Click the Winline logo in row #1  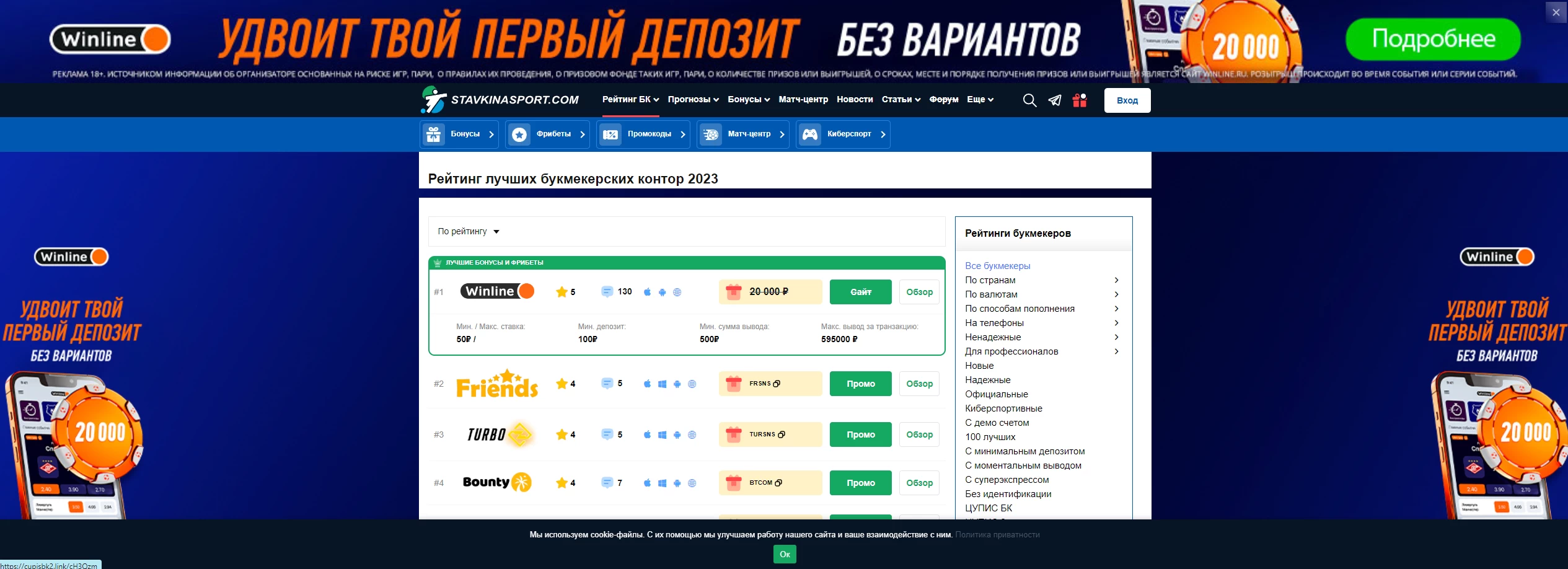coord(497,291)
